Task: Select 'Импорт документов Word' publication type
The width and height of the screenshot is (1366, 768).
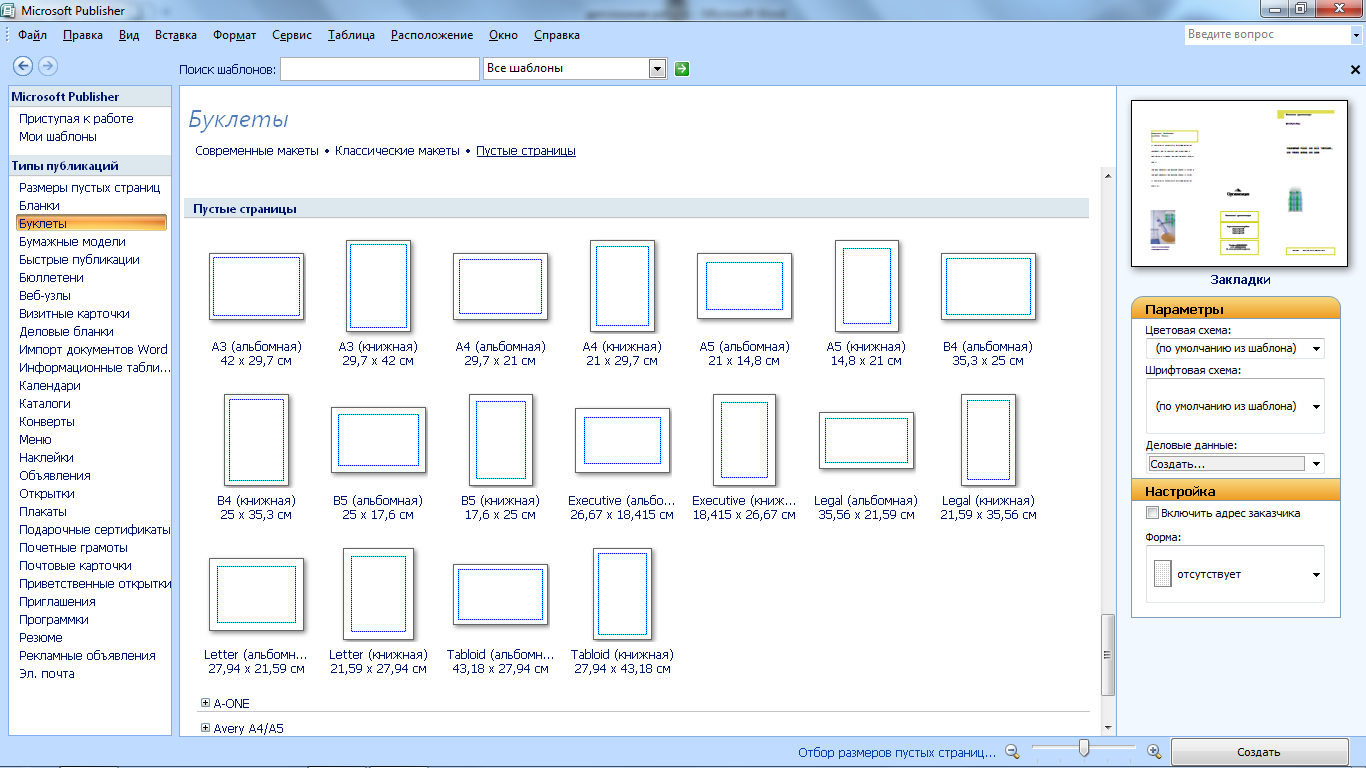Action: 93,350
